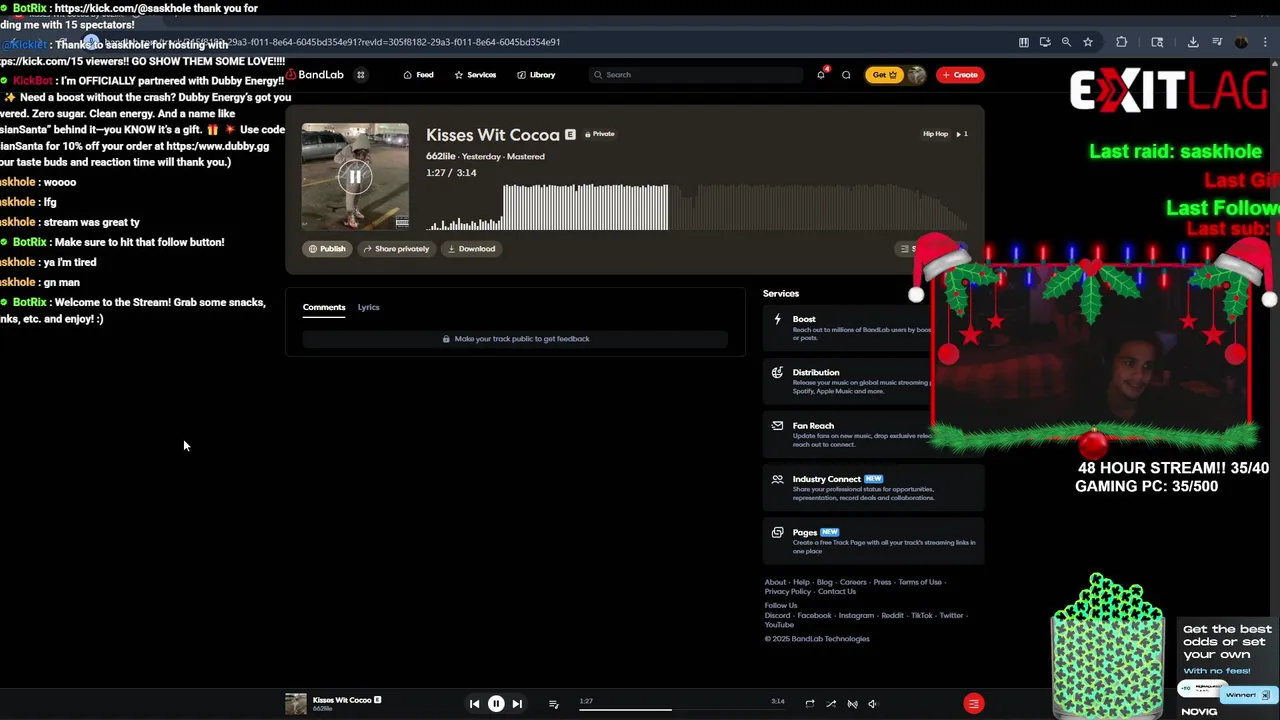Open the TikTok follow link
1280x720 pixels.
[921, 616]
